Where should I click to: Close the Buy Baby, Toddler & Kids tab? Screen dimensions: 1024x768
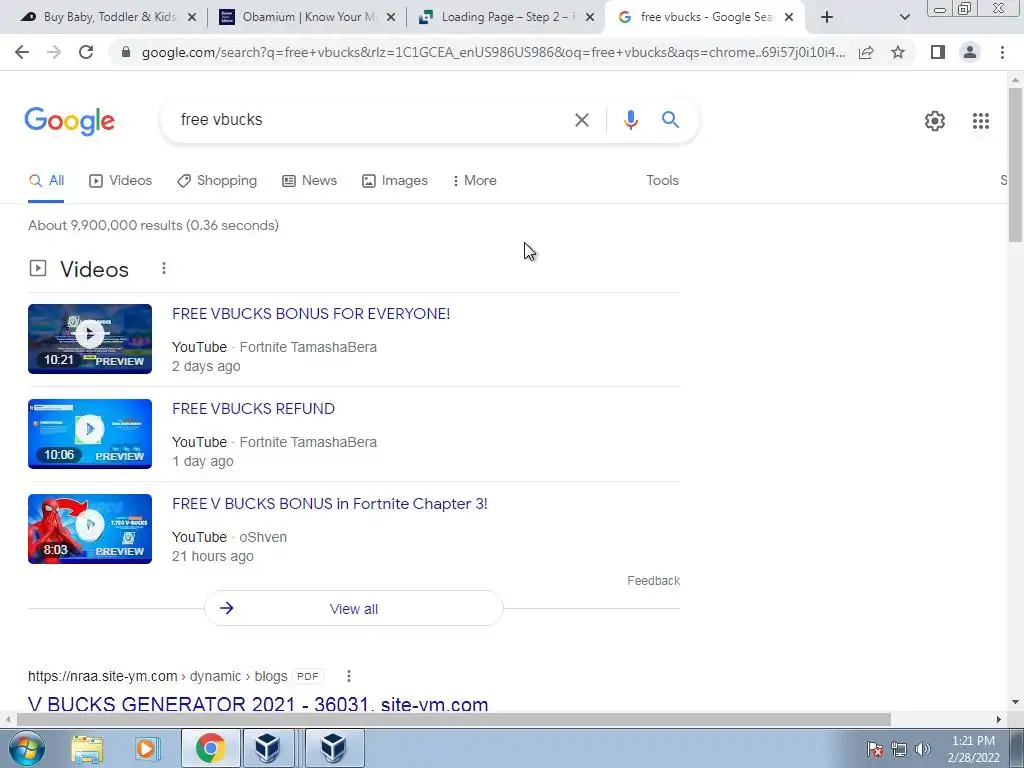click(x=192, y=18)
